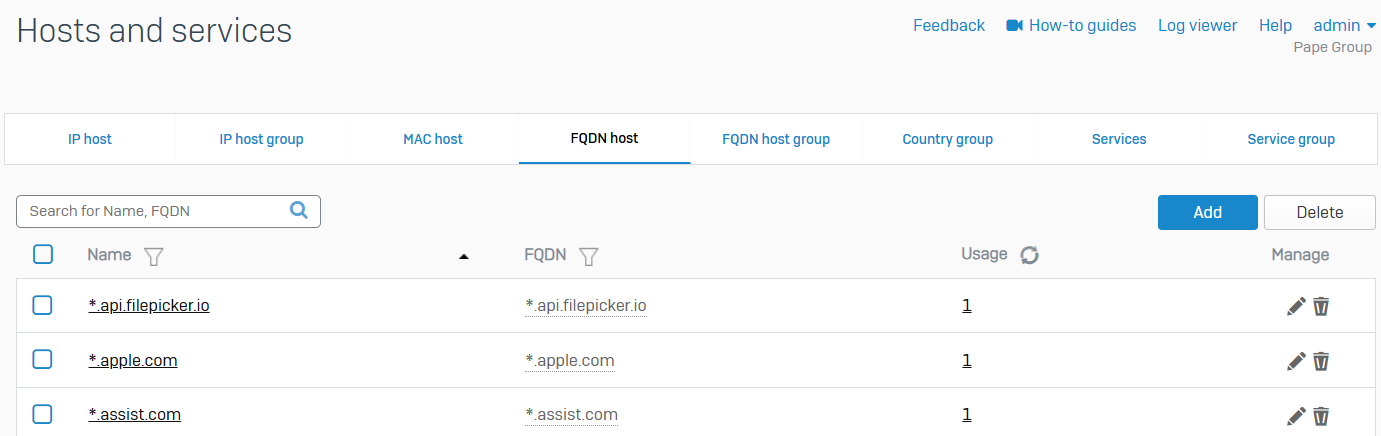
Task: Switch to the IP host tab
Action: [x=90, y=139]
